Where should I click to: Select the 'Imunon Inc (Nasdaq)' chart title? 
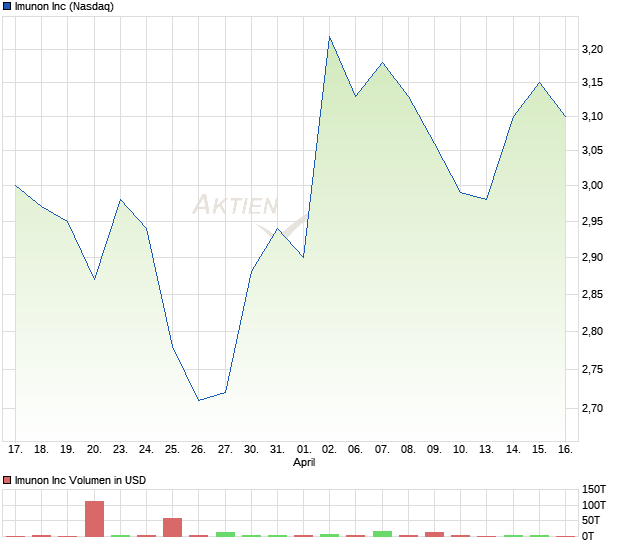point(64,6)
